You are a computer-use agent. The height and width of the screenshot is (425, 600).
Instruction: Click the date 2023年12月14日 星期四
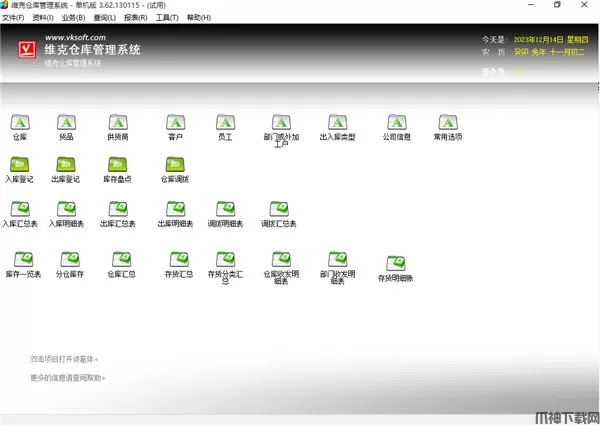tap(551, 40)
